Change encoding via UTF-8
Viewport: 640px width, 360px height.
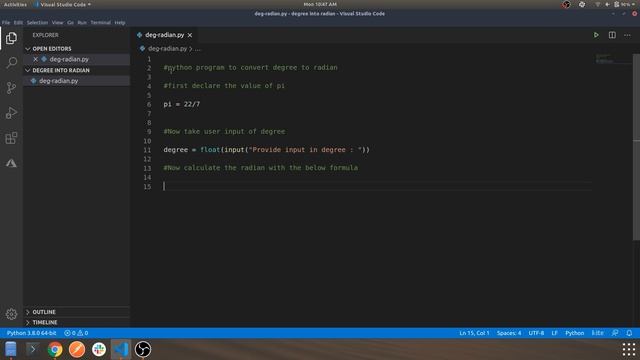click(x=536, y=333)
